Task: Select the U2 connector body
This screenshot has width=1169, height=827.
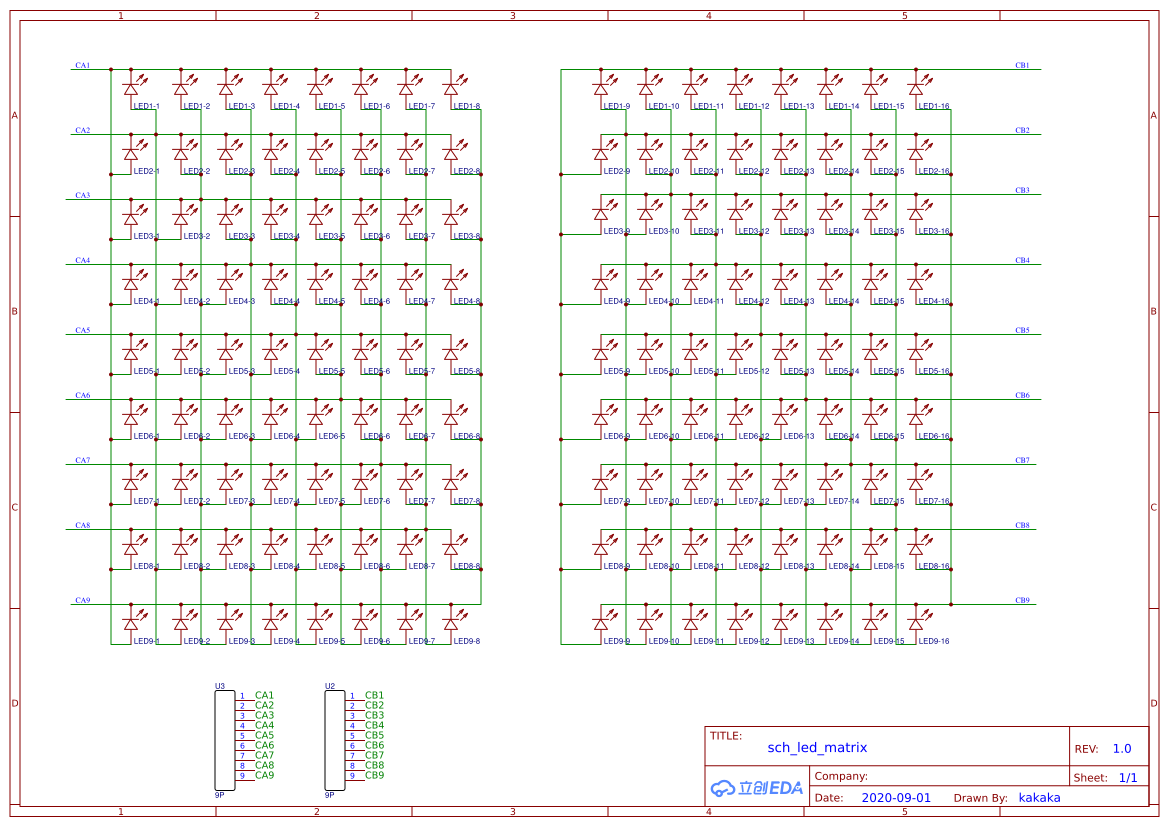Action: 333,739
